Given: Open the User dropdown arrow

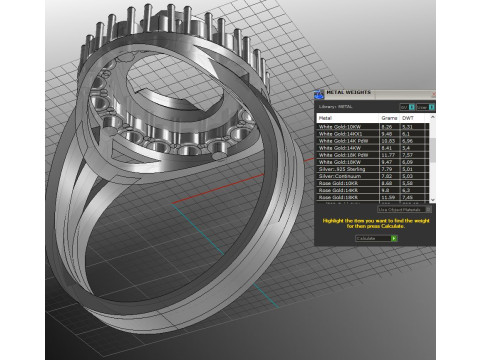Looking at the screenshot, I should tap(432, 107).
